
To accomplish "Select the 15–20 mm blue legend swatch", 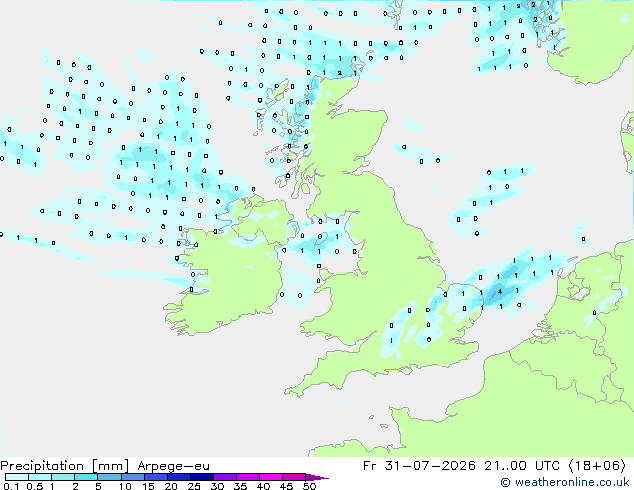I will click(x=156, y=477).
